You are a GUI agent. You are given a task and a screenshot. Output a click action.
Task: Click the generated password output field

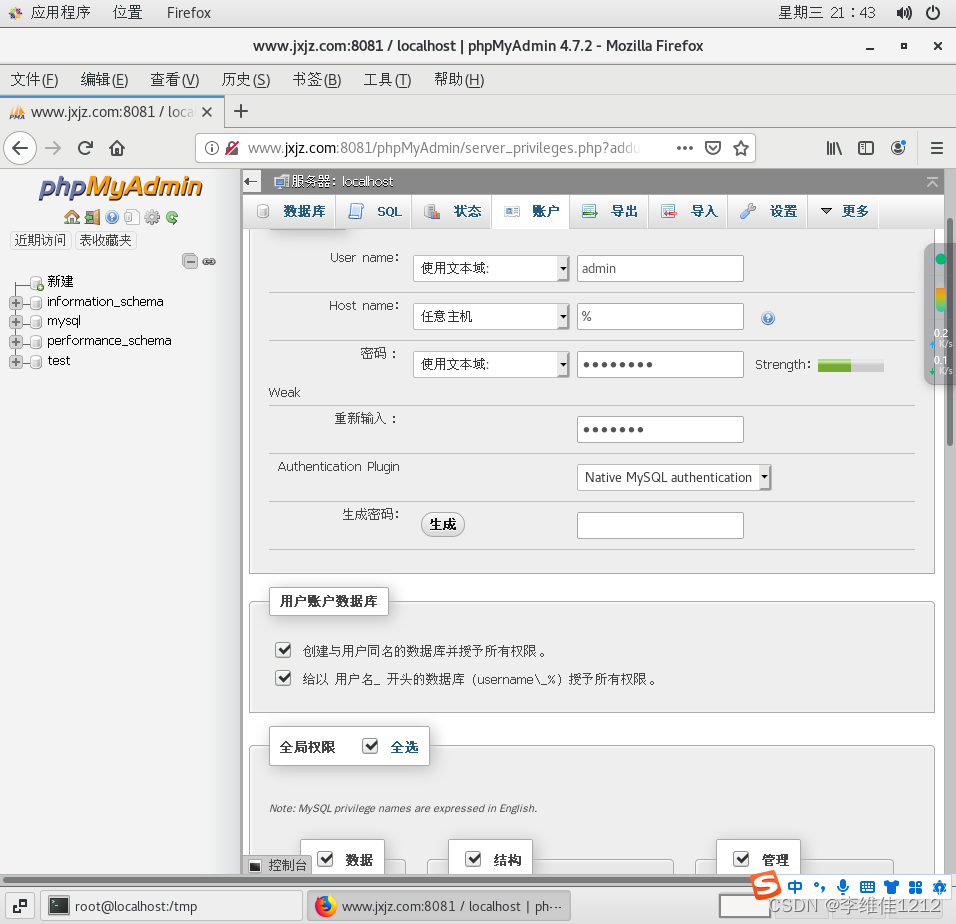coord(660,525)
